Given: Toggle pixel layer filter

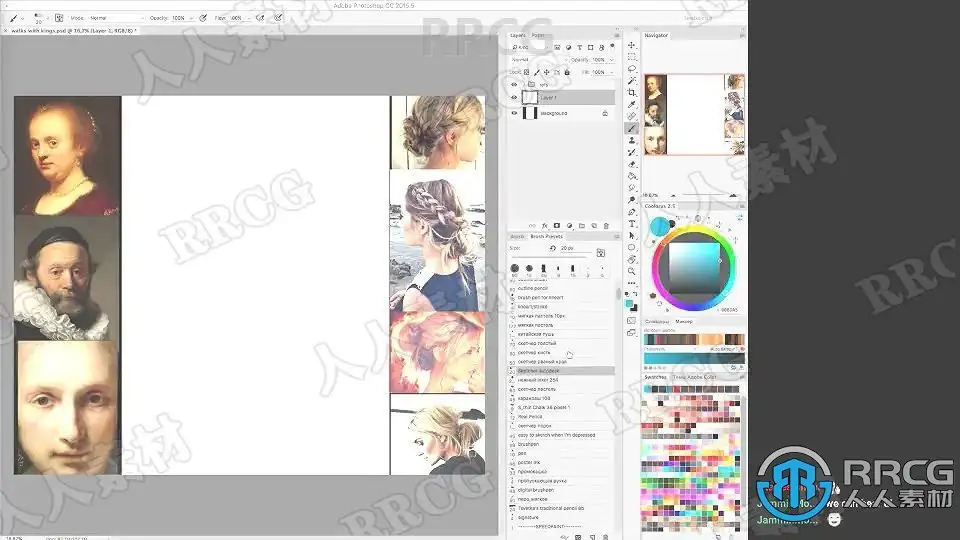Looking at the screenshot, I should coord(557,47).
